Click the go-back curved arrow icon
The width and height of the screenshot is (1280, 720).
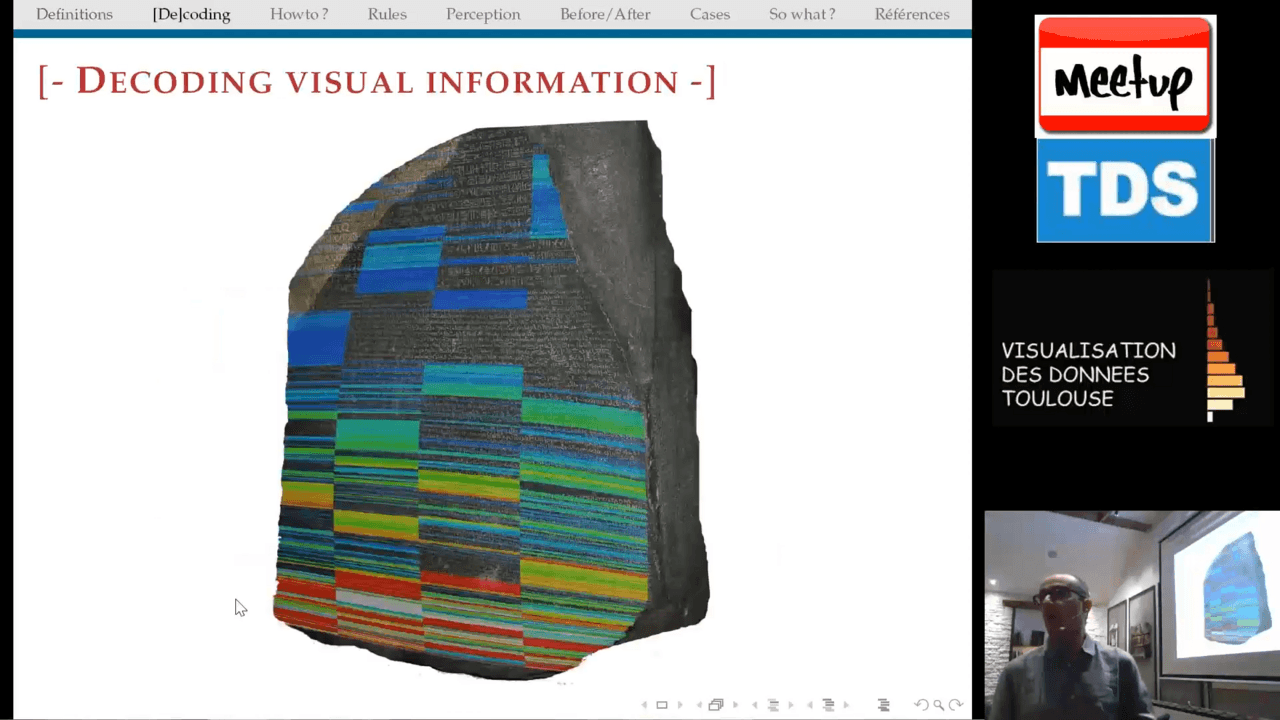[x=922, y=705]
